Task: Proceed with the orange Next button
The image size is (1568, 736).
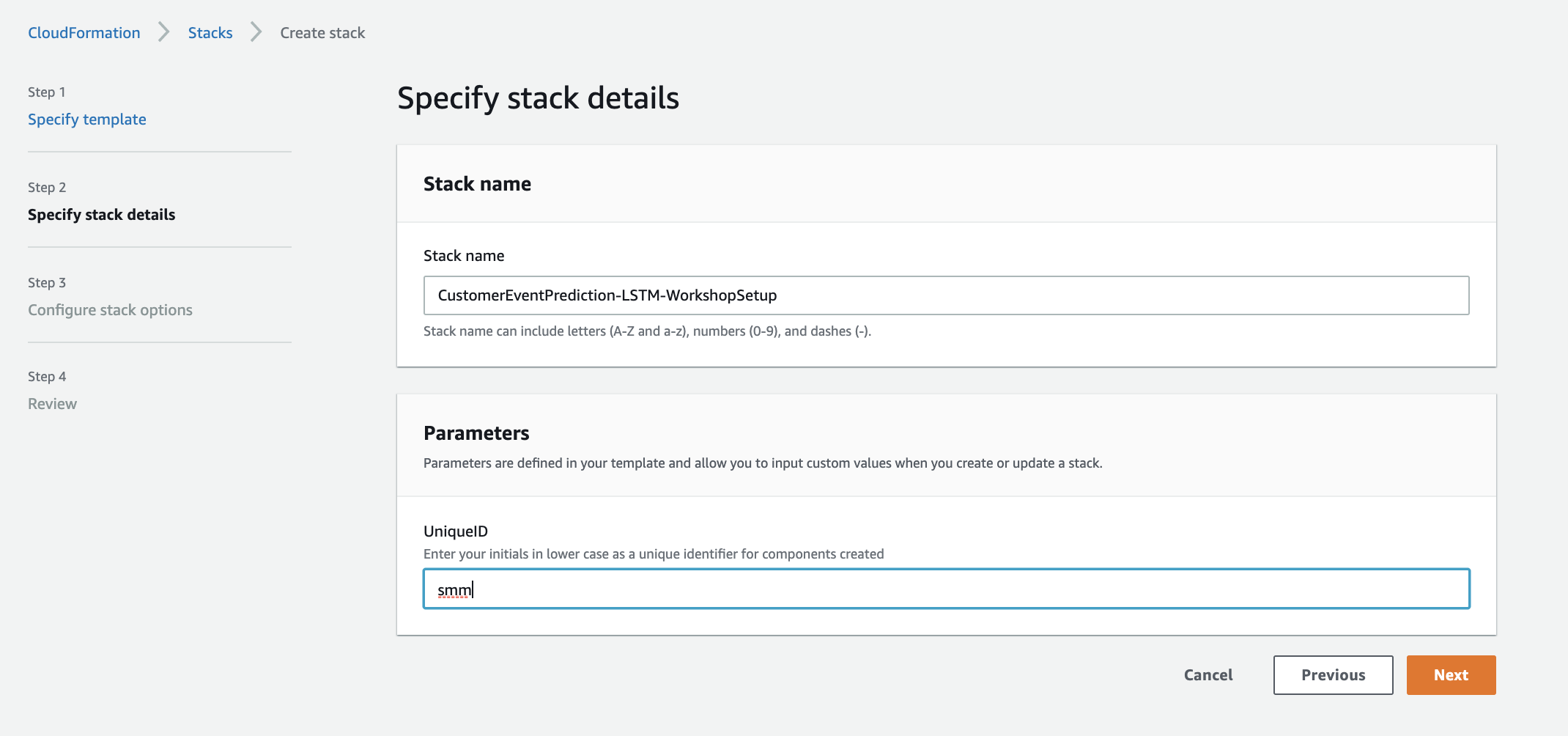Action: click(1451, 675)
